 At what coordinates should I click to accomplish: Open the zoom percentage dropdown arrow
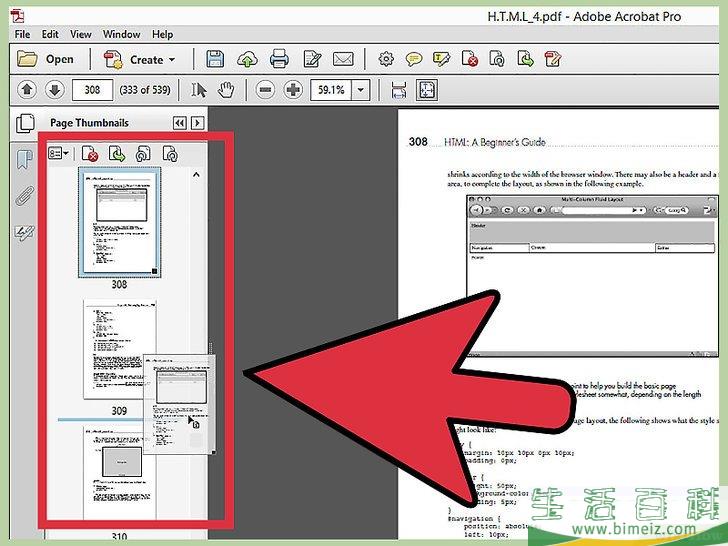click(x=361, y=90)
